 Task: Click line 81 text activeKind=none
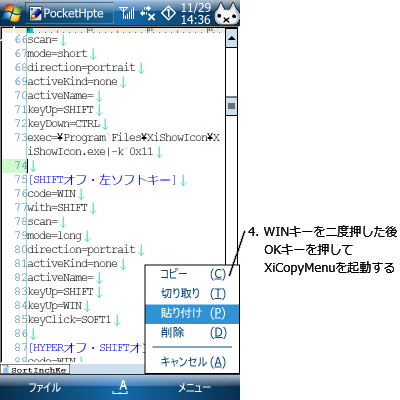pyautogui.click(x=72, y=264)
